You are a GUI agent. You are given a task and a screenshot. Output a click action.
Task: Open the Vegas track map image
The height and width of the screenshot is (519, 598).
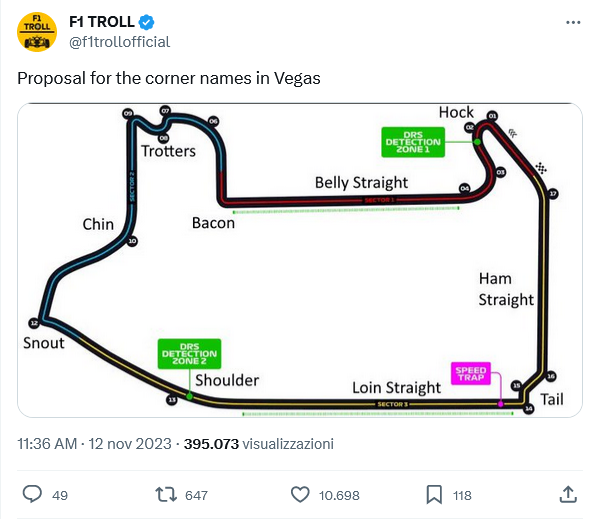pyautogui.click(x=300, y=260)
